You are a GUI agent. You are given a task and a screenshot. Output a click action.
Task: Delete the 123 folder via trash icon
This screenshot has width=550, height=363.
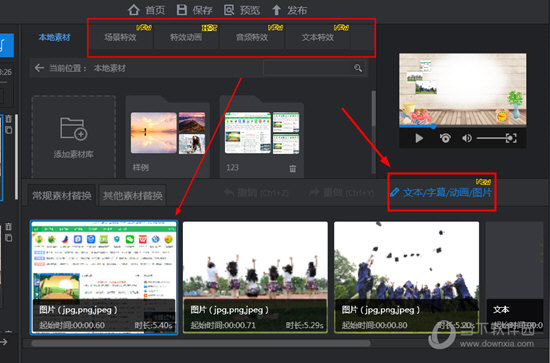tap(293, 169)
